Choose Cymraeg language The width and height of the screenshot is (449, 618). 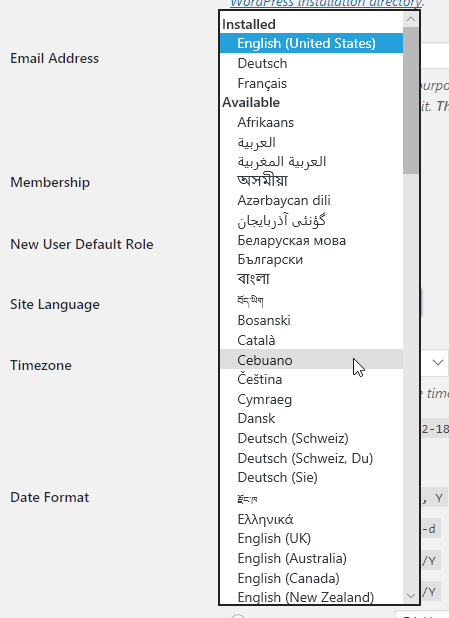(311, 399)
